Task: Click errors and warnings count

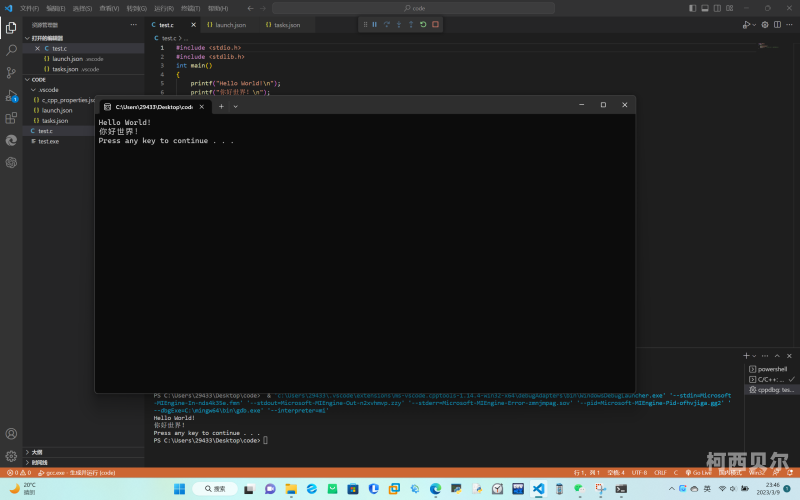Action: [19, 473]
